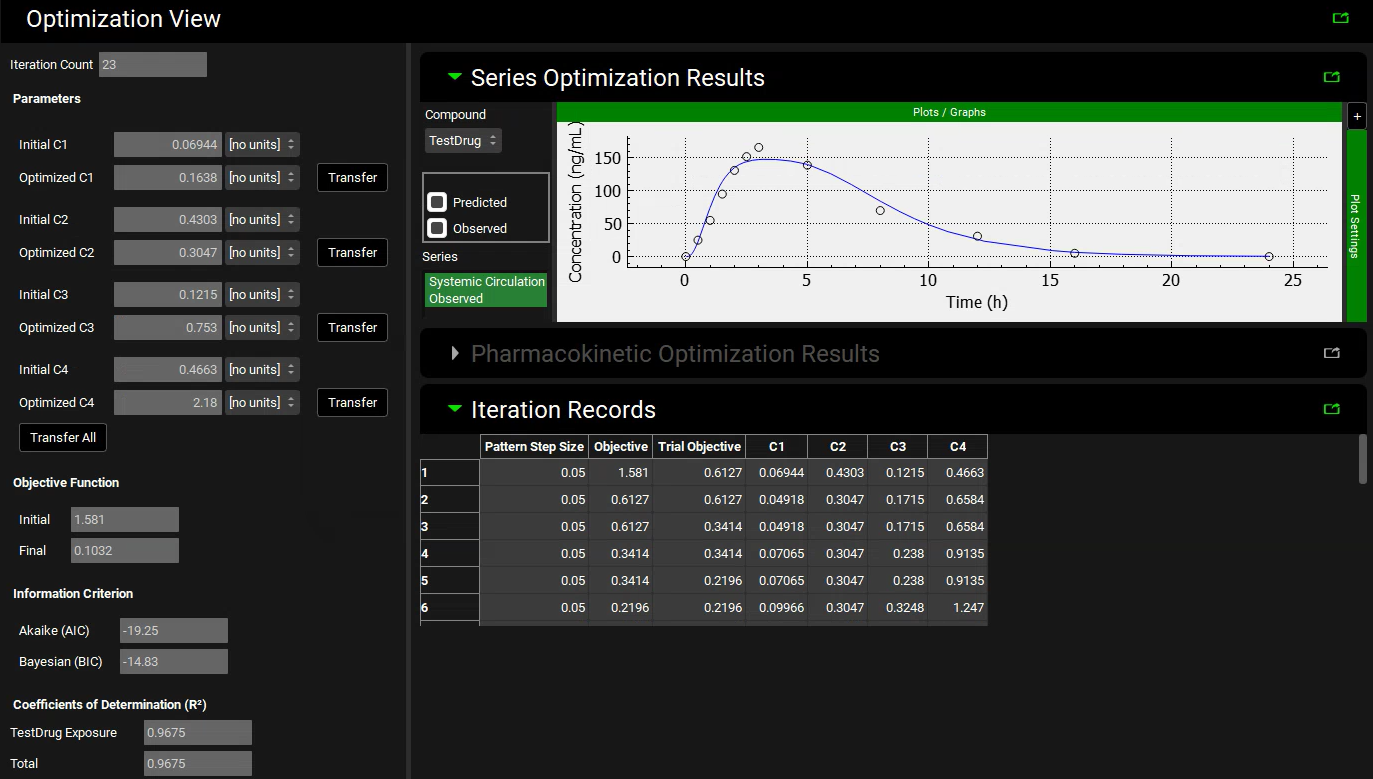Click the Iteration Count input field
The width and height of the screenshot is (1373, 779).
[x=152, y=65]
